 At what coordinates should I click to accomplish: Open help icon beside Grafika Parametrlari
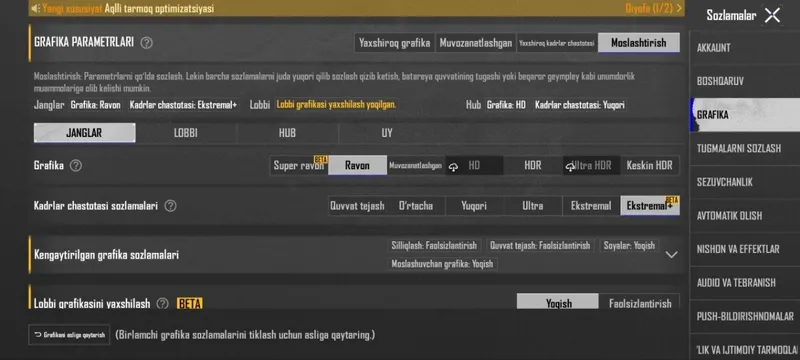146,43
